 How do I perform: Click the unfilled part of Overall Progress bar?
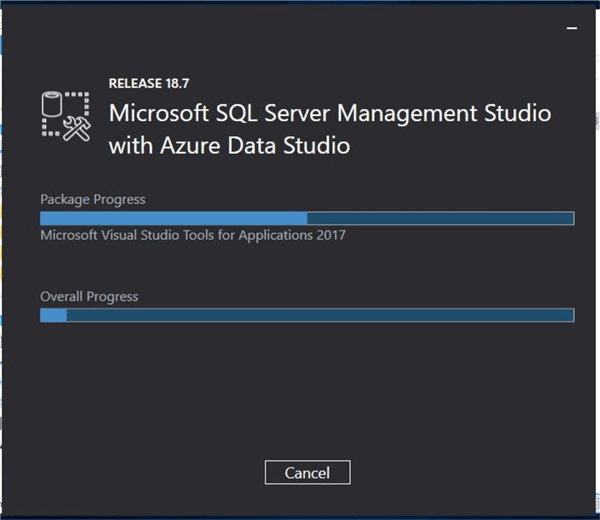pyautogui.click(x=320, y=316)
